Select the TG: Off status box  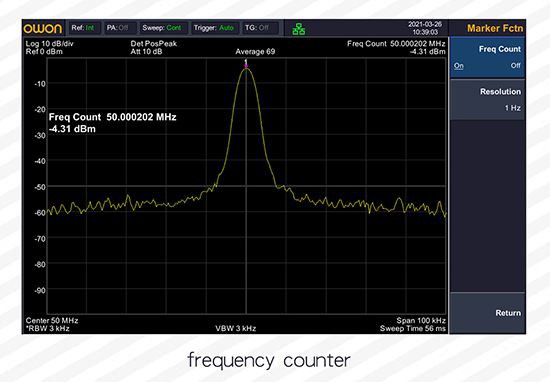(x=260, y=28)
